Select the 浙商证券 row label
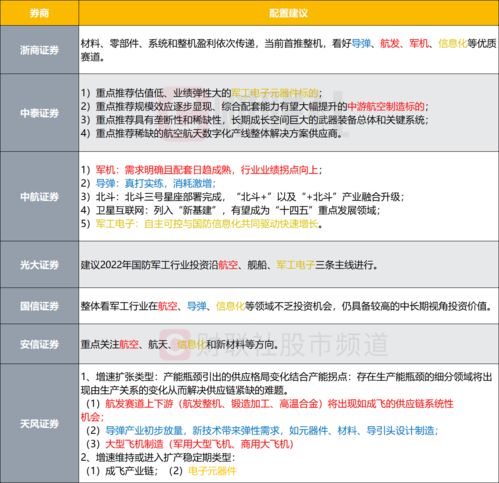Image resolution: width=499 pixels, height=483 pixels. click(x=39, y=50)
